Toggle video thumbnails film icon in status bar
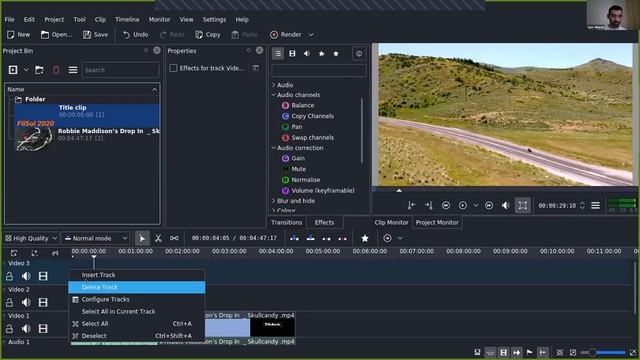Image resolution: width=640 pixels, height=360 pixels. tap(503, 352)
